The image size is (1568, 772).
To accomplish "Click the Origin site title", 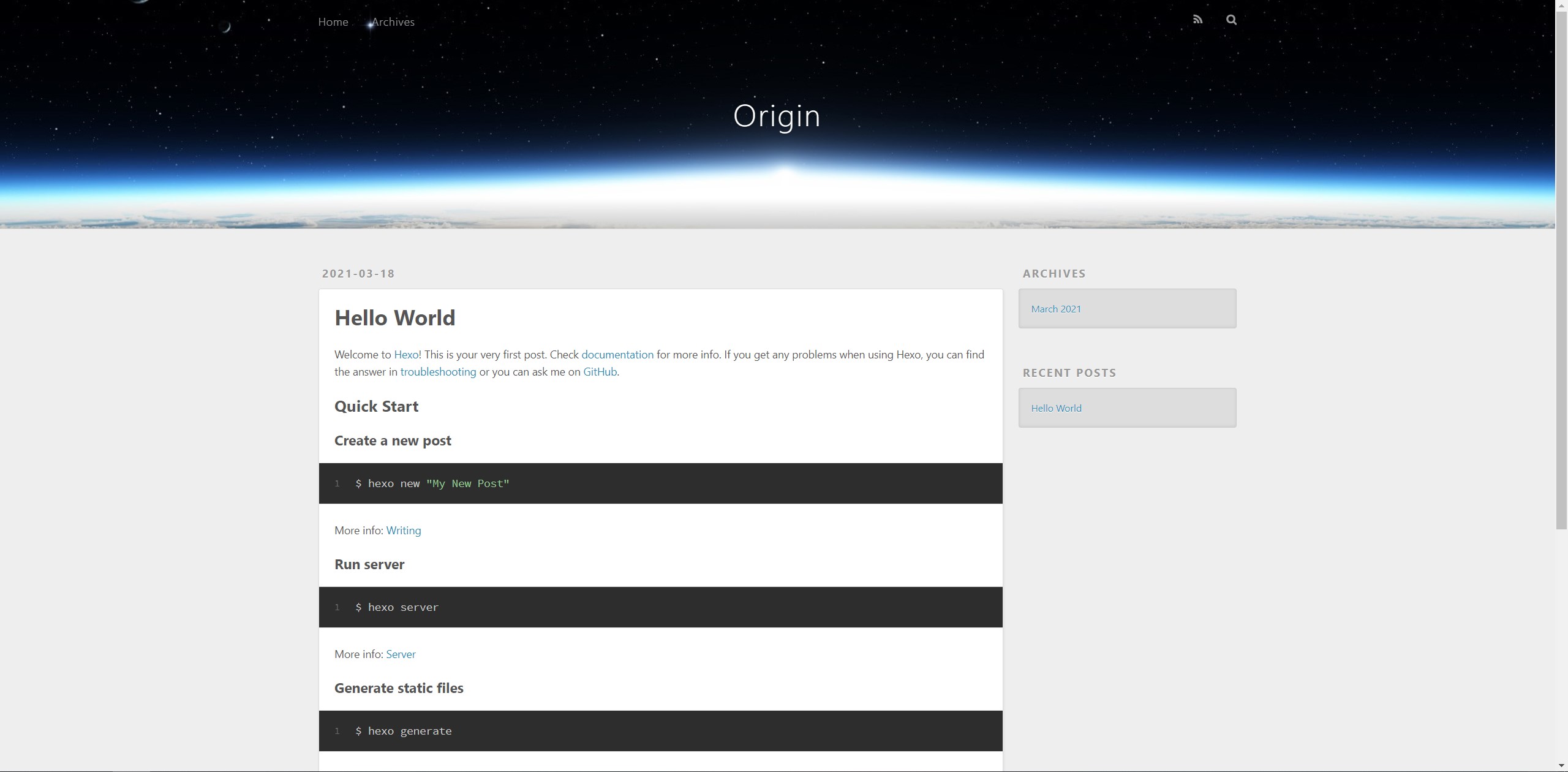I will (x=777, y=116).
